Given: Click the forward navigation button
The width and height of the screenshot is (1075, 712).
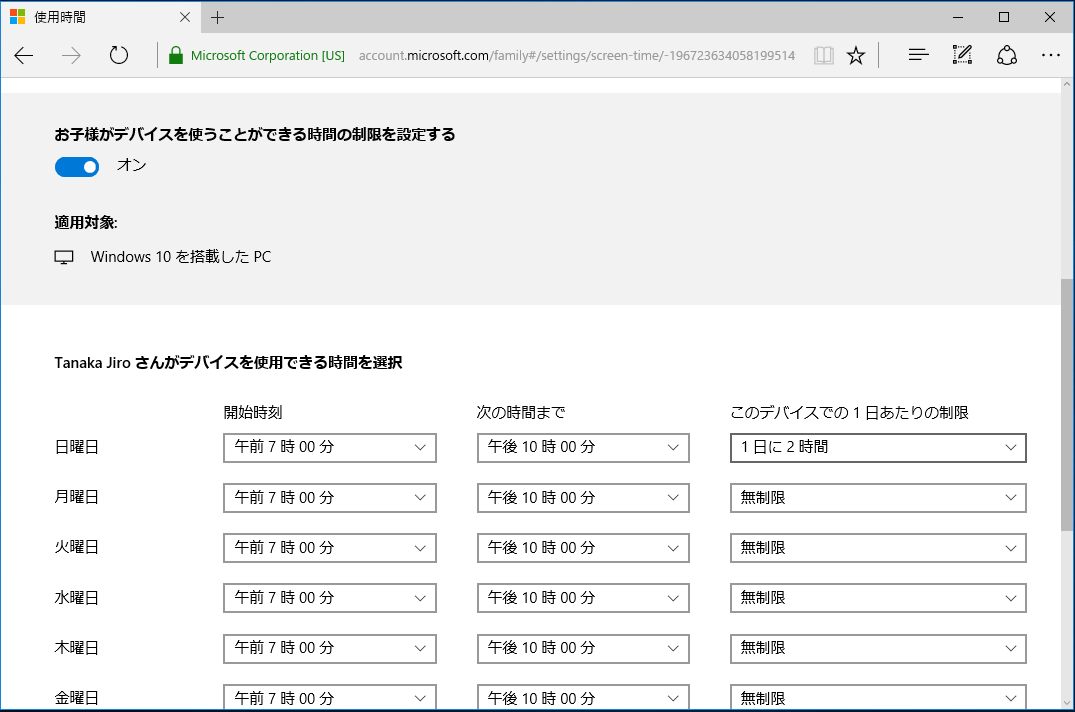Looking at the screenshot, I should (x=70, y=55).
